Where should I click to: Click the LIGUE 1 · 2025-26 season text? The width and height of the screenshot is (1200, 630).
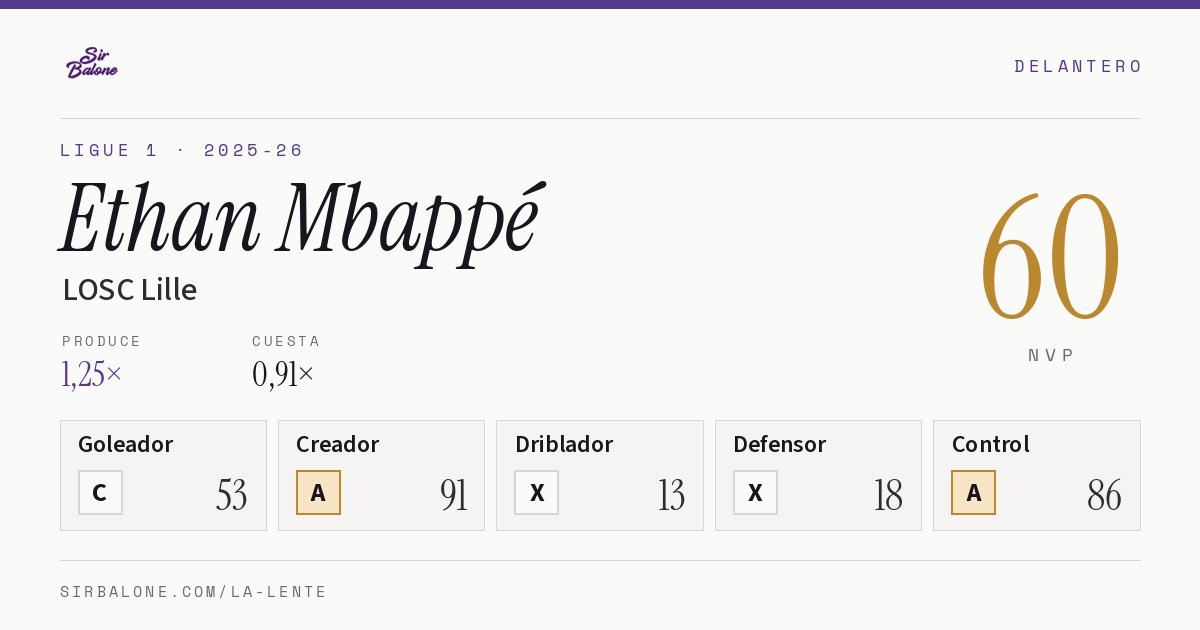coord(182,150)
